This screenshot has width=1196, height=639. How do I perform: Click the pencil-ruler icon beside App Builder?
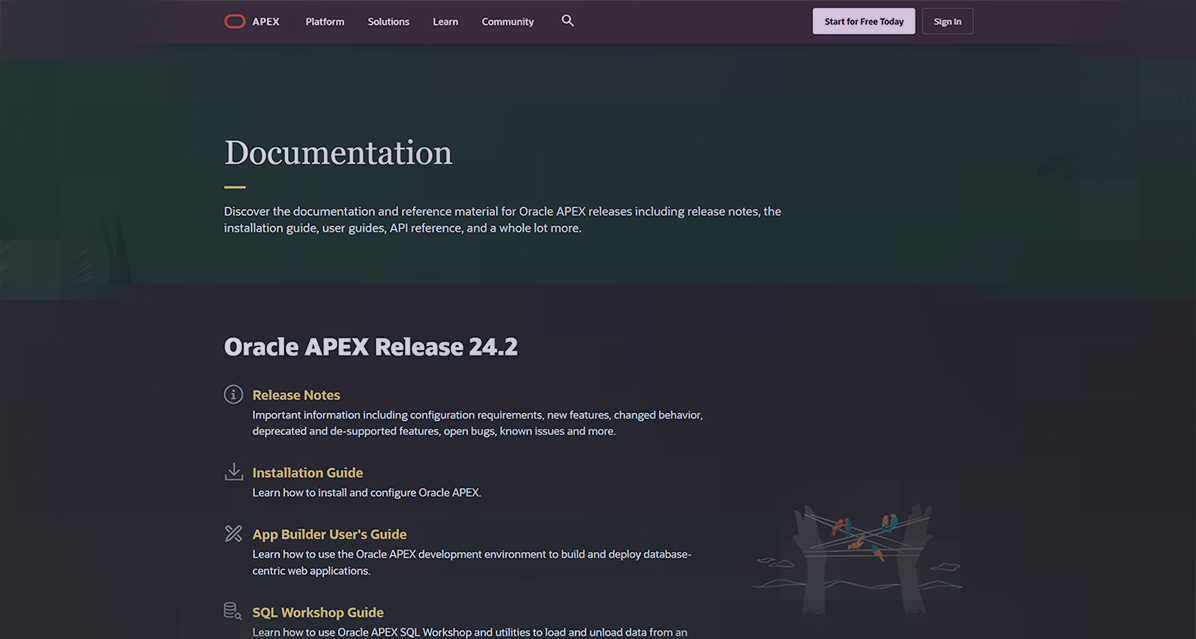[x=233, y=534]
